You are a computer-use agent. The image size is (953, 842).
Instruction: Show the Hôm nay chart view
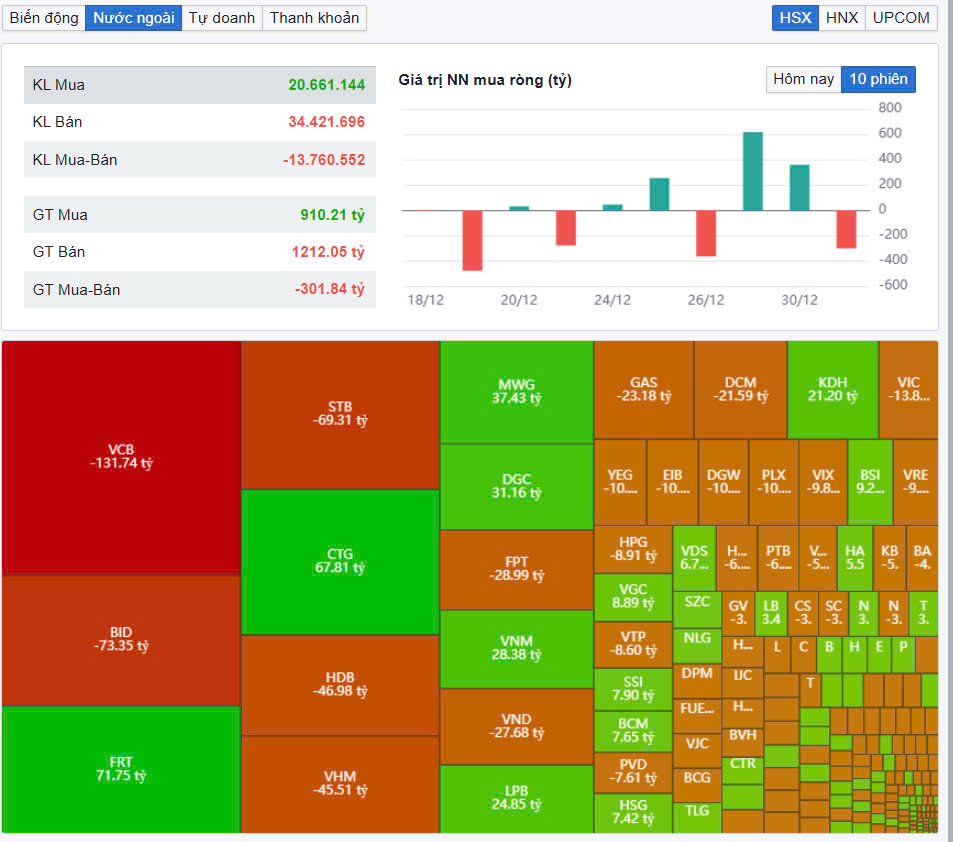803,79
